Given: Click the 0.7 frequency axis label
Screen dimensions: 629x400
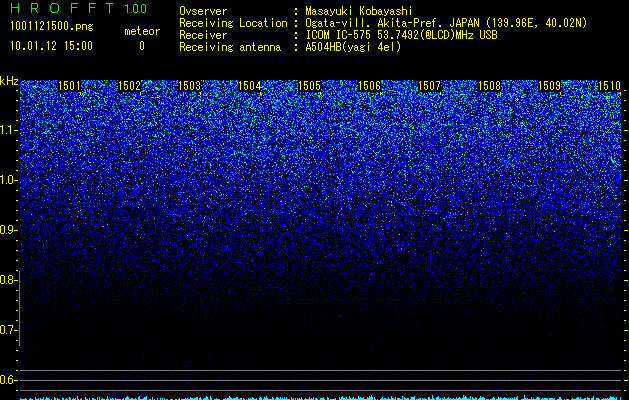Looking at the screenshot, I should [9, 330].
